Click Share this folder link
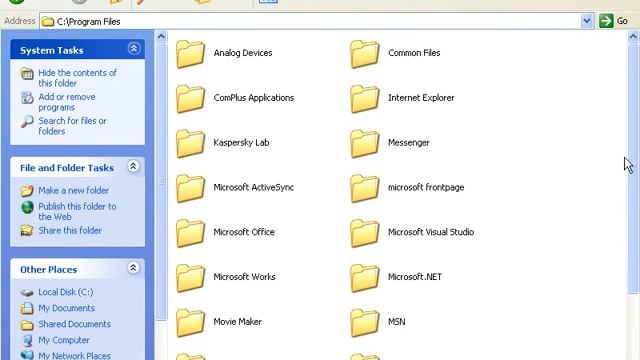Image resolution: width=640 pixels, height=360 pixels. 70,231
